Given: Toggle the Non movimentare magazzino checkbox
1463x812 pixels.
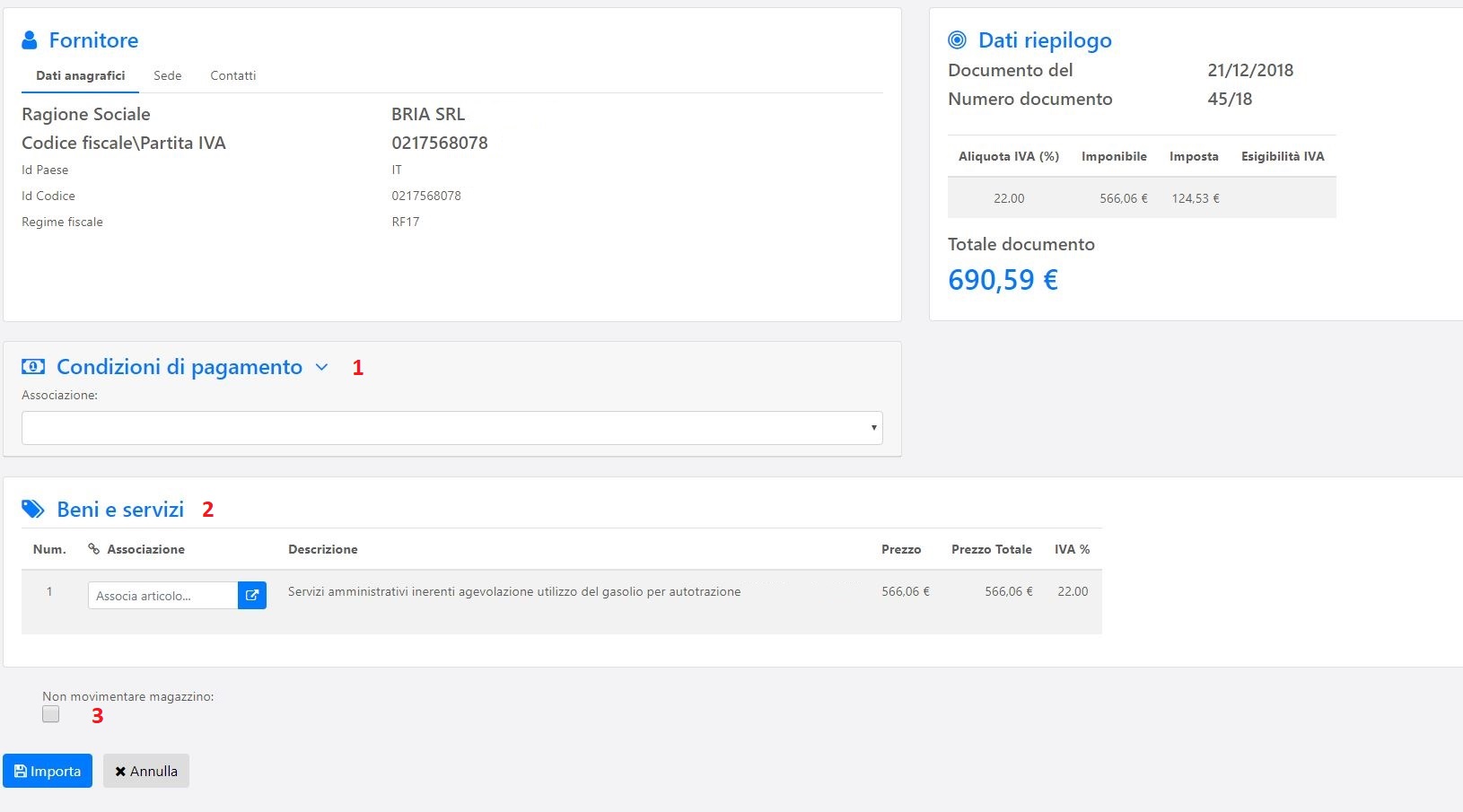Looking at the screenshot, I should [x=51, y=714].
